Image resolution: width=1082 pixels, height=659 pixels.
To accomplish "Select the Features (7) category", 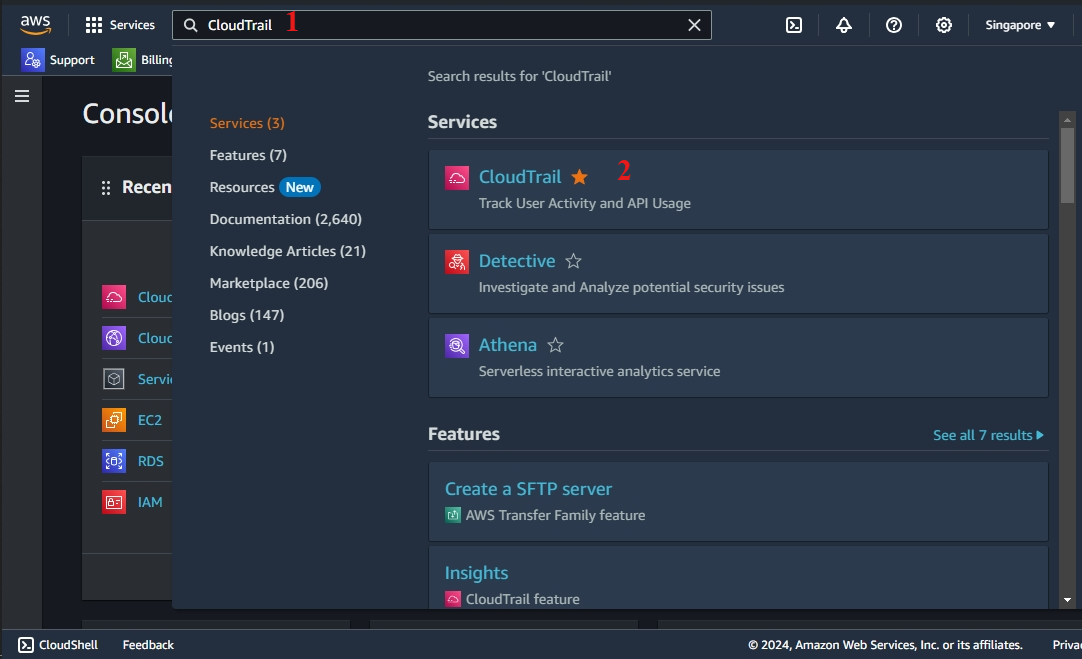I will (x=248, y=155).
